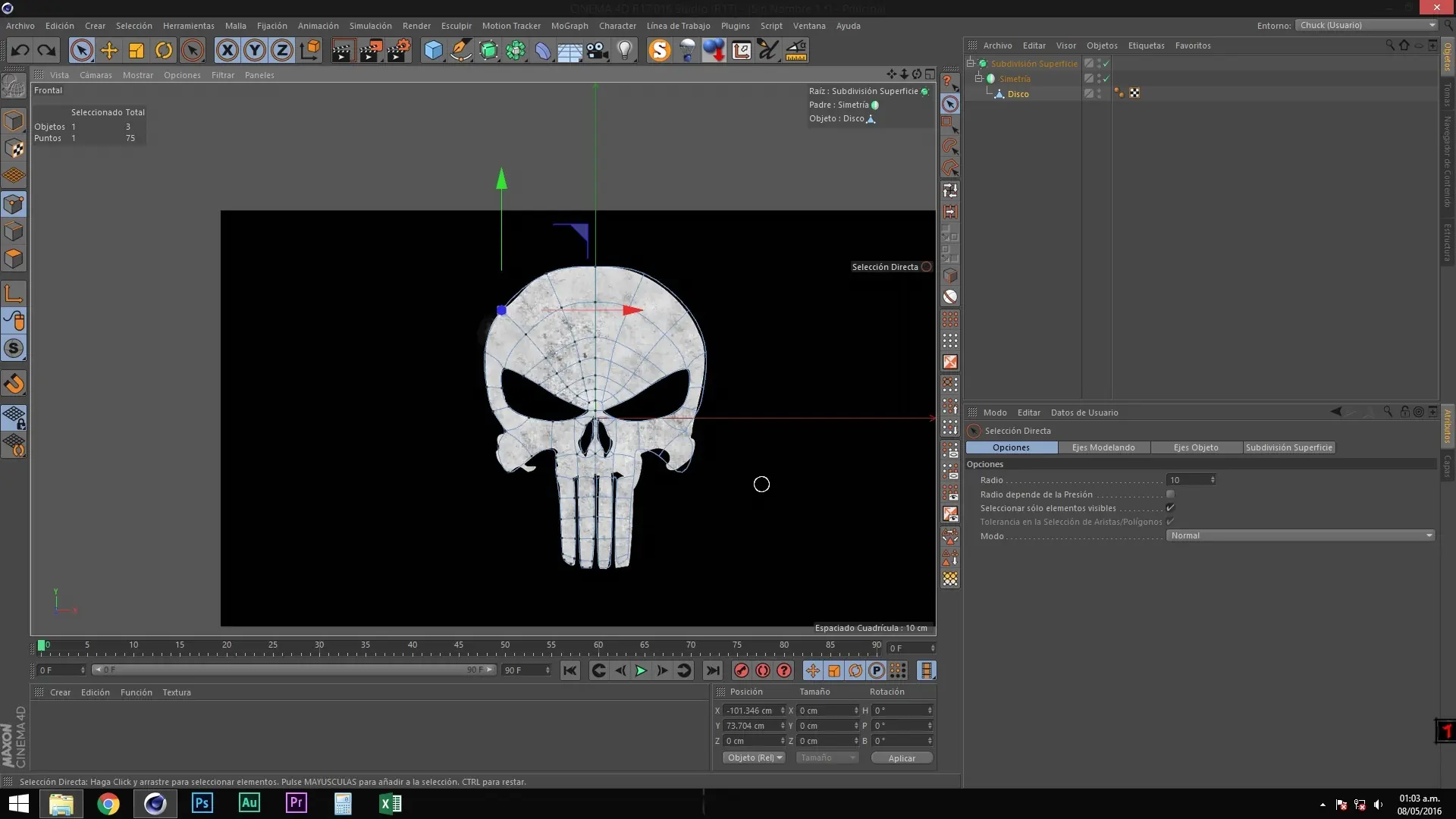Step the Position Y value arrows

coord(783,726)
